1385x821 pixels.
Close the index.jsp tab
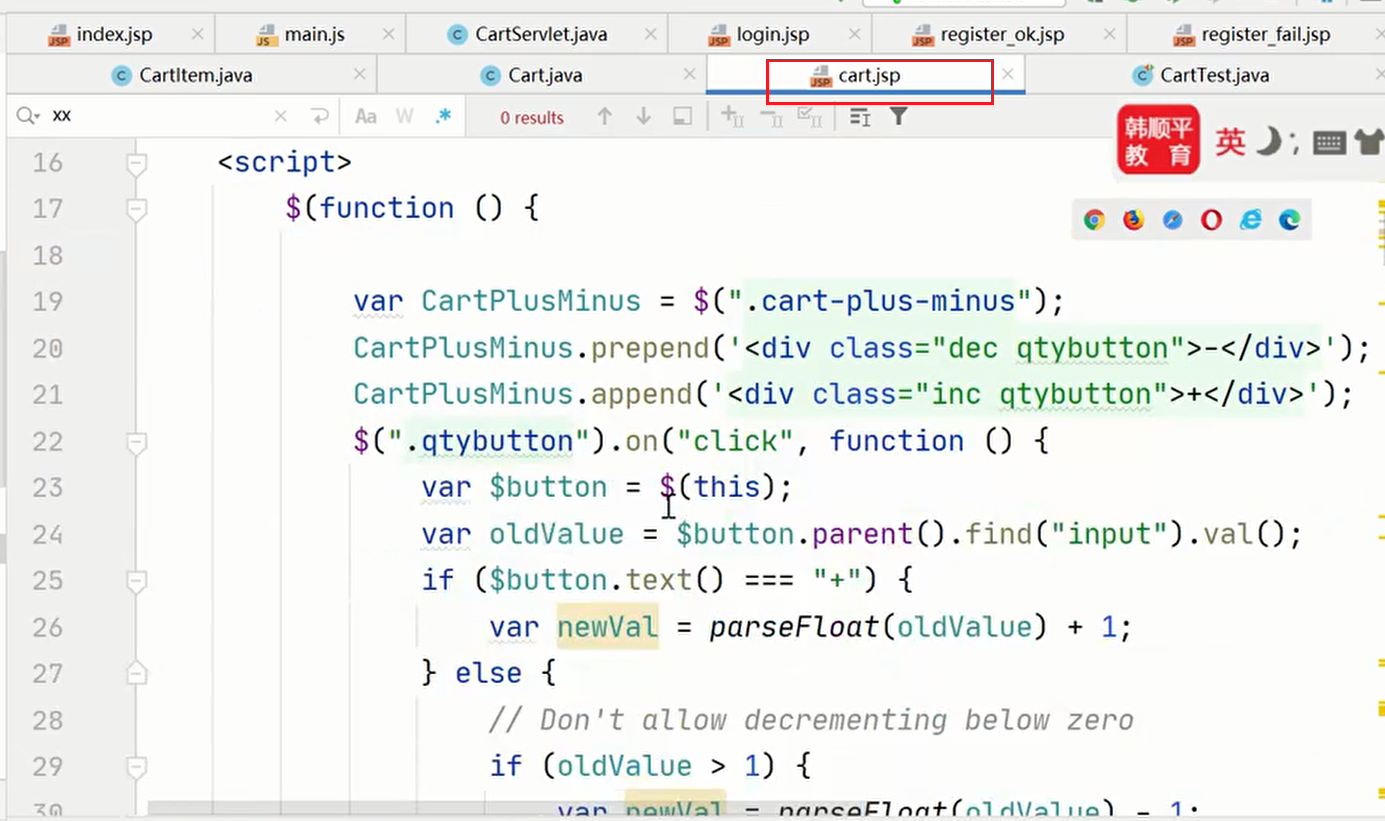[x=197, y=34]
